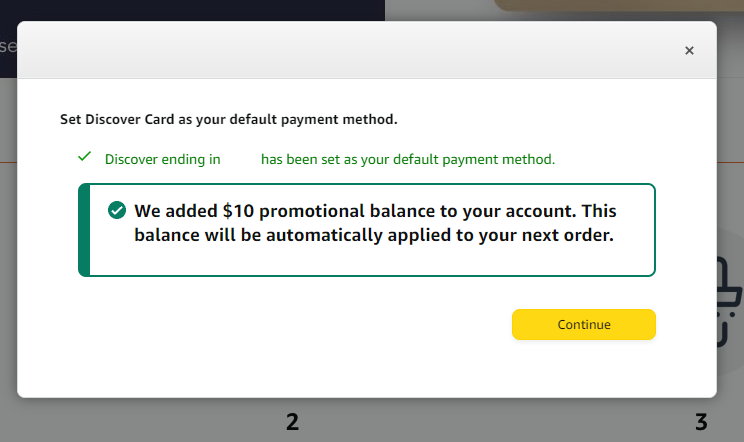Click 'has been set as your default' confirmation text
Viewport: 744px width, 442px height.
[407, 159]
